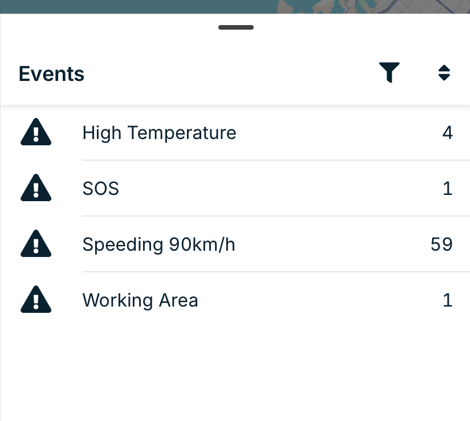The width and height of the screenshot is (470, 421).
Task: Click the Working Area count of 1
Action: 448,300
